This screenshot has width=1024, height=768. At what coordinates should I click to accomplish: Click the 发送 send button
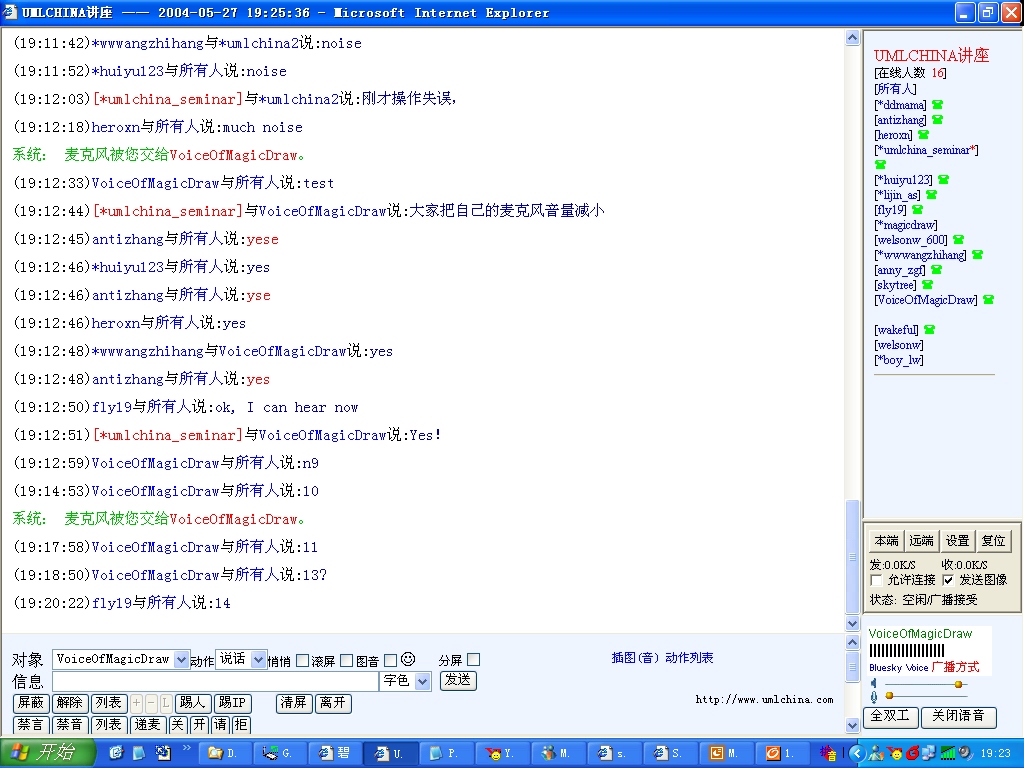click(x=458, y=680)
